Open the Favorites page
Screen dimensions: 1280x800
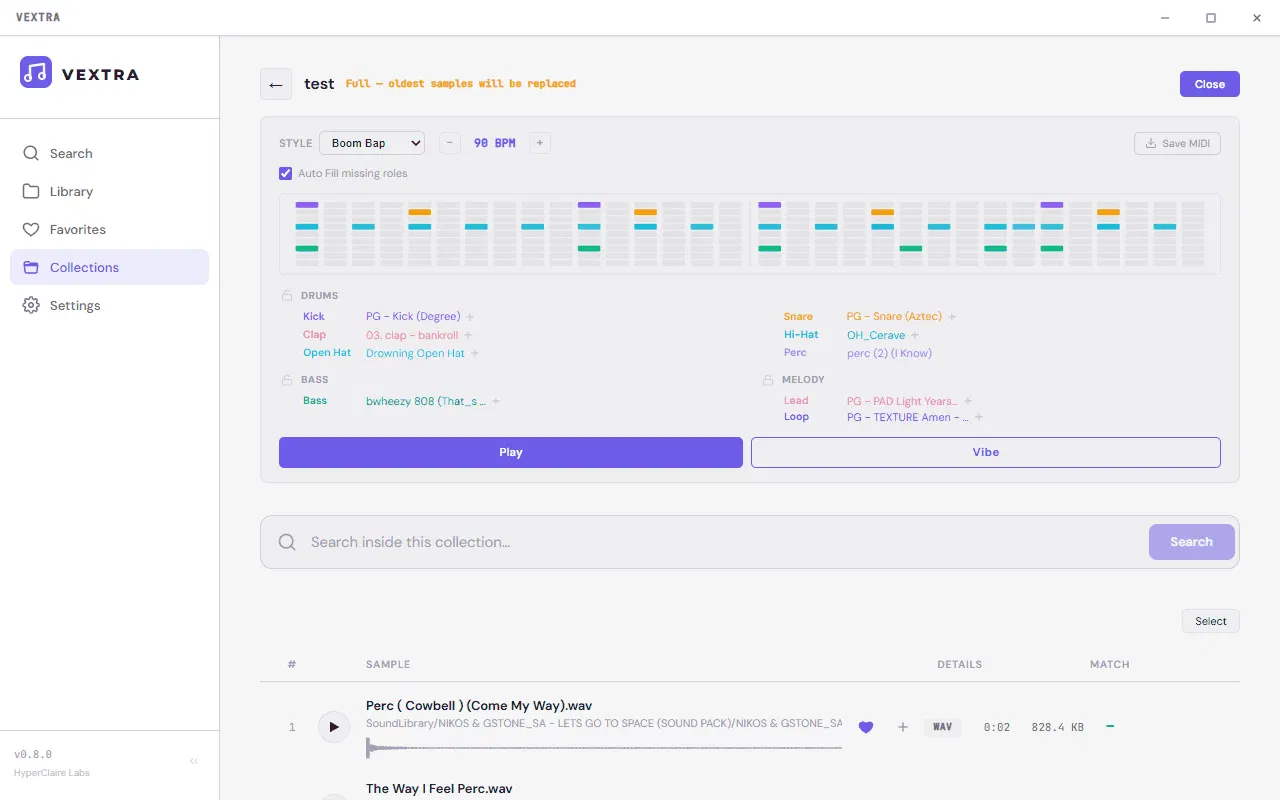pyautogui.click(x=109, y=229)
